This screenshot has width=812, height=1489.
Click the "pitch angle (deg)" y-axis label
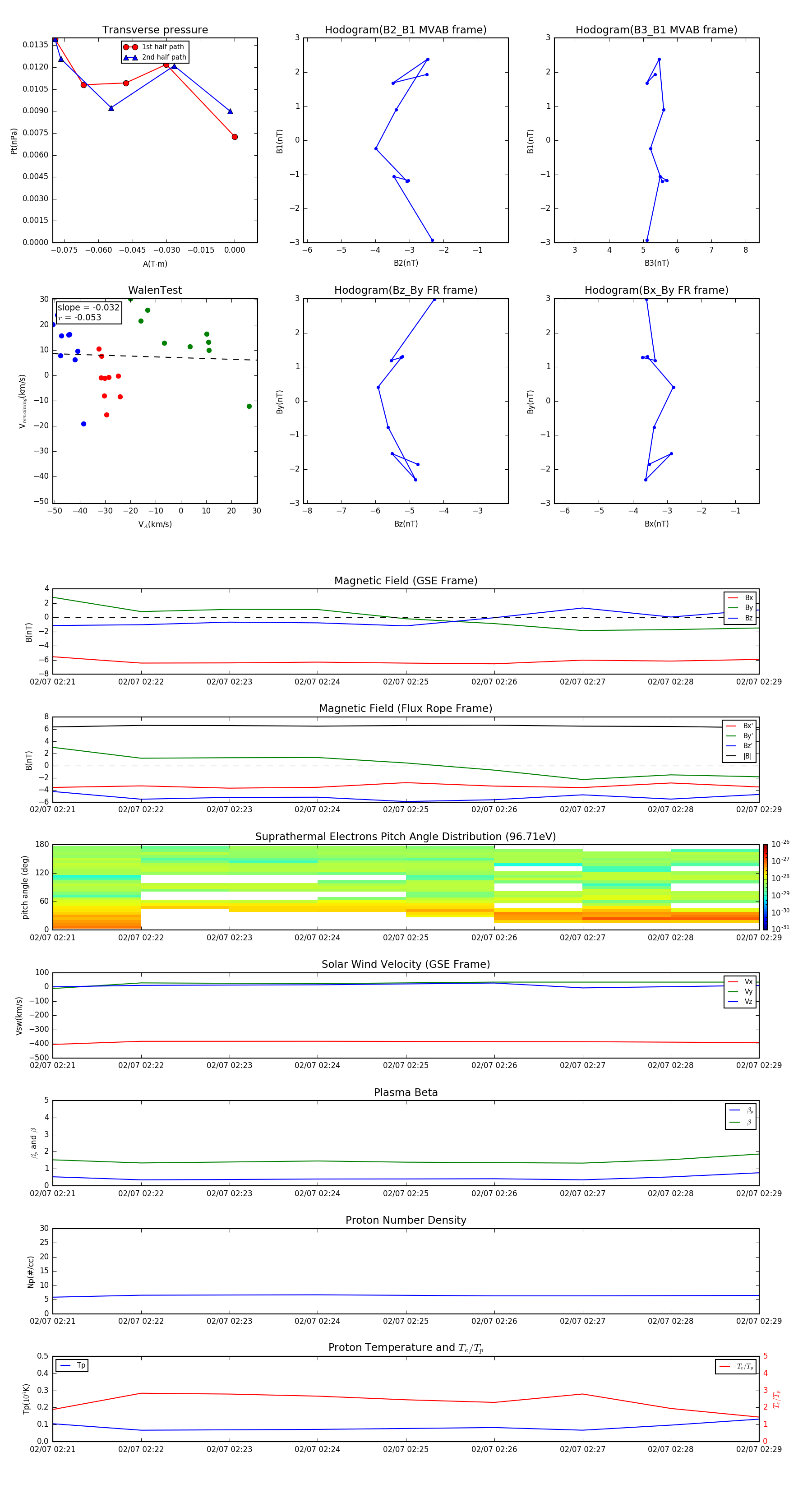(25, 887)
